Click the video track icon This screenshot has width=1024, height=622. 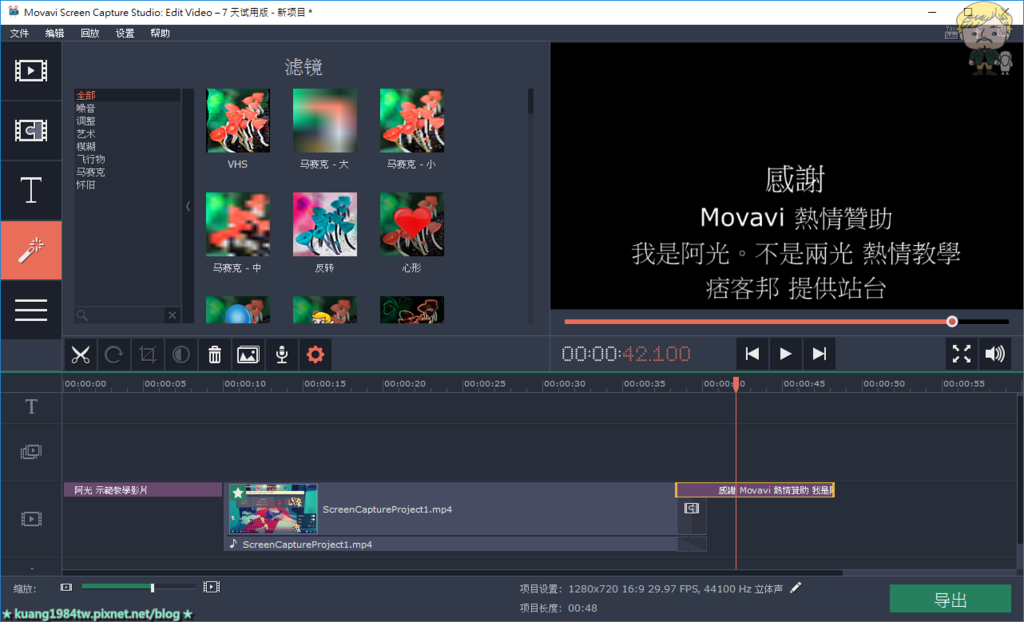pyautogui.click(x=31, y=519)
